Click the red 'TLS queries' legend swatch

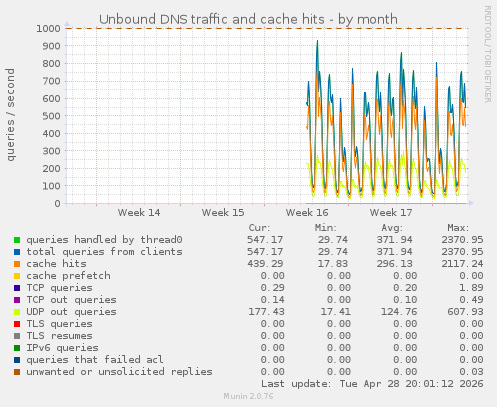(17, 324)
